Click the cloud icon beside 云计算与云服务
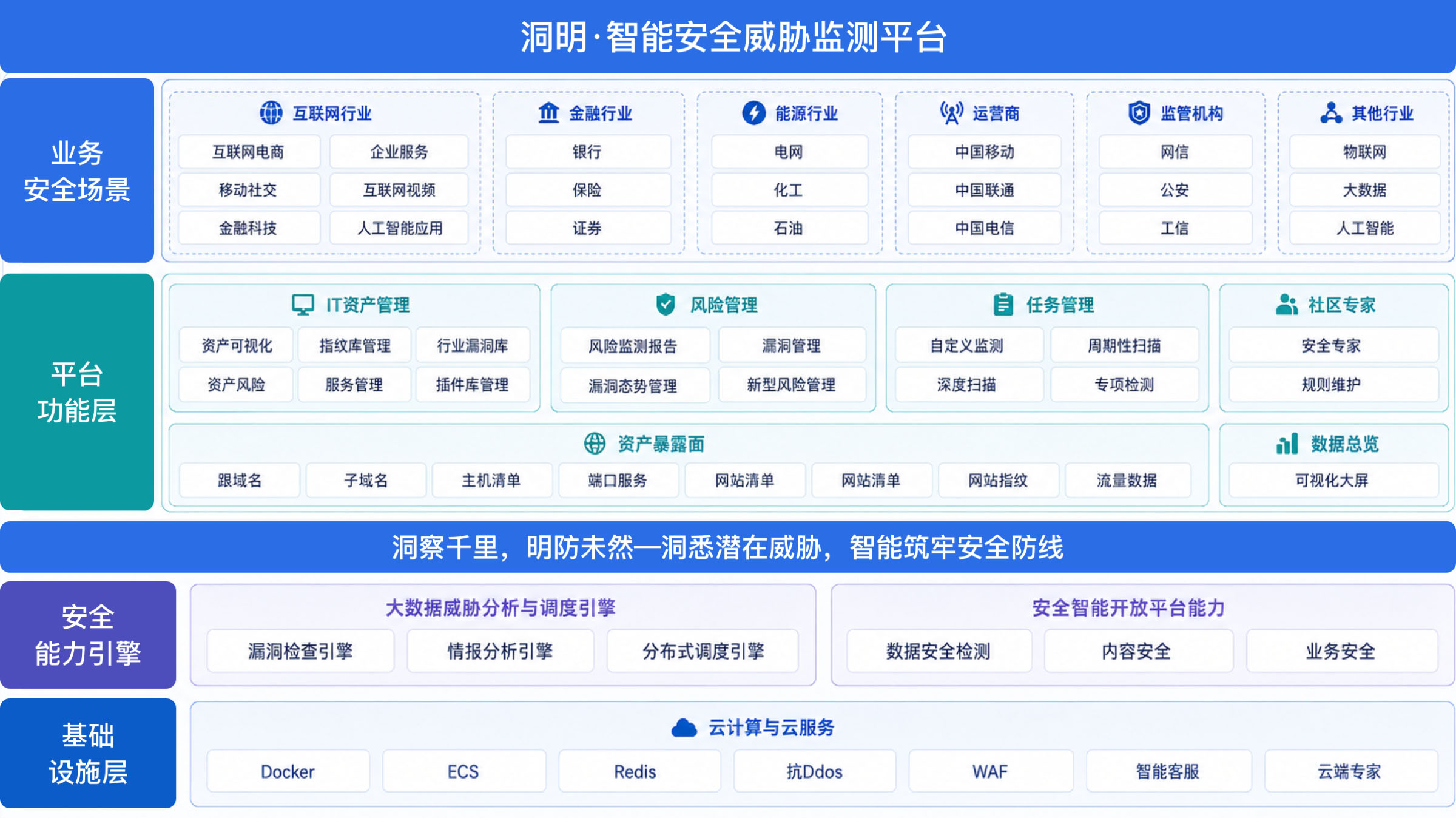Screen dimensions: 1456x818 684,728
